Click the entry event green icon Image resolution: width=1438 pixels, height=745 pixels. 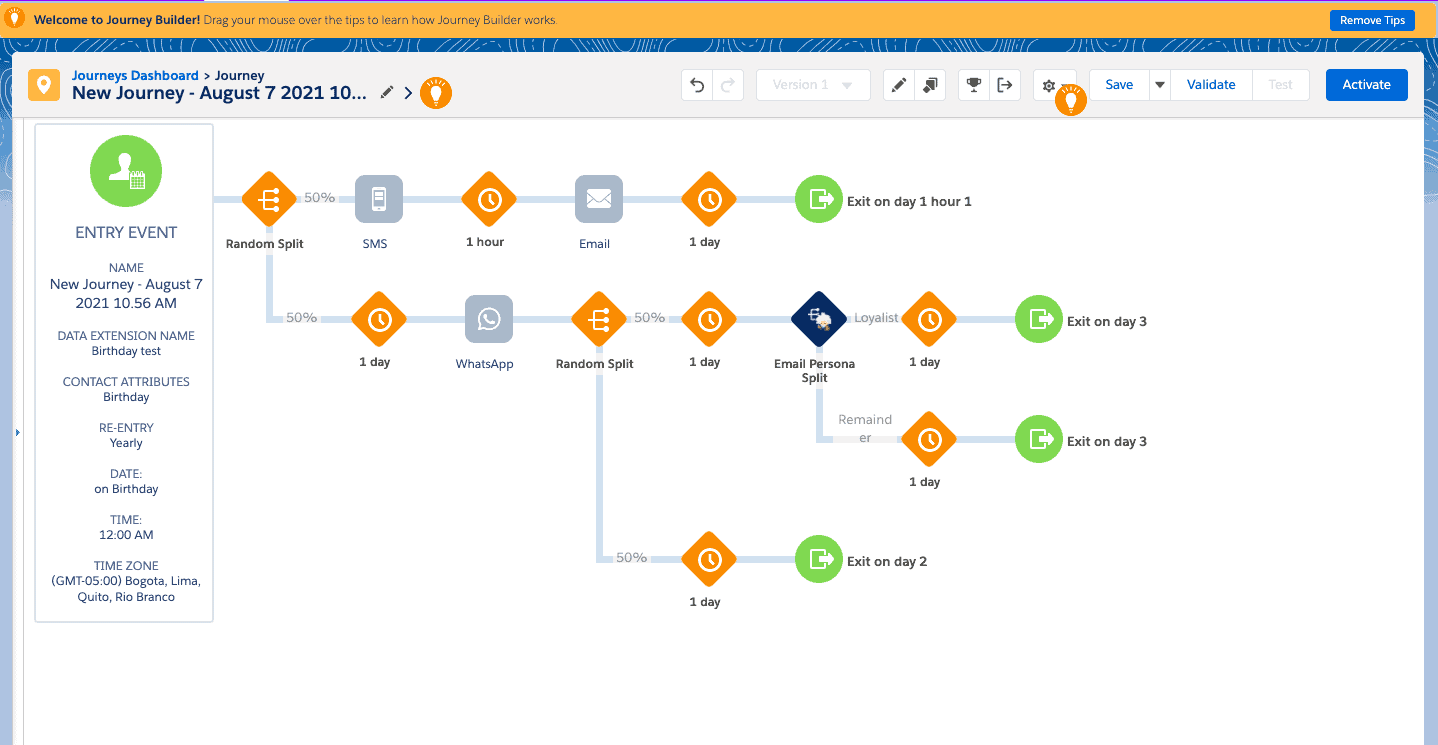click(126, 171)
